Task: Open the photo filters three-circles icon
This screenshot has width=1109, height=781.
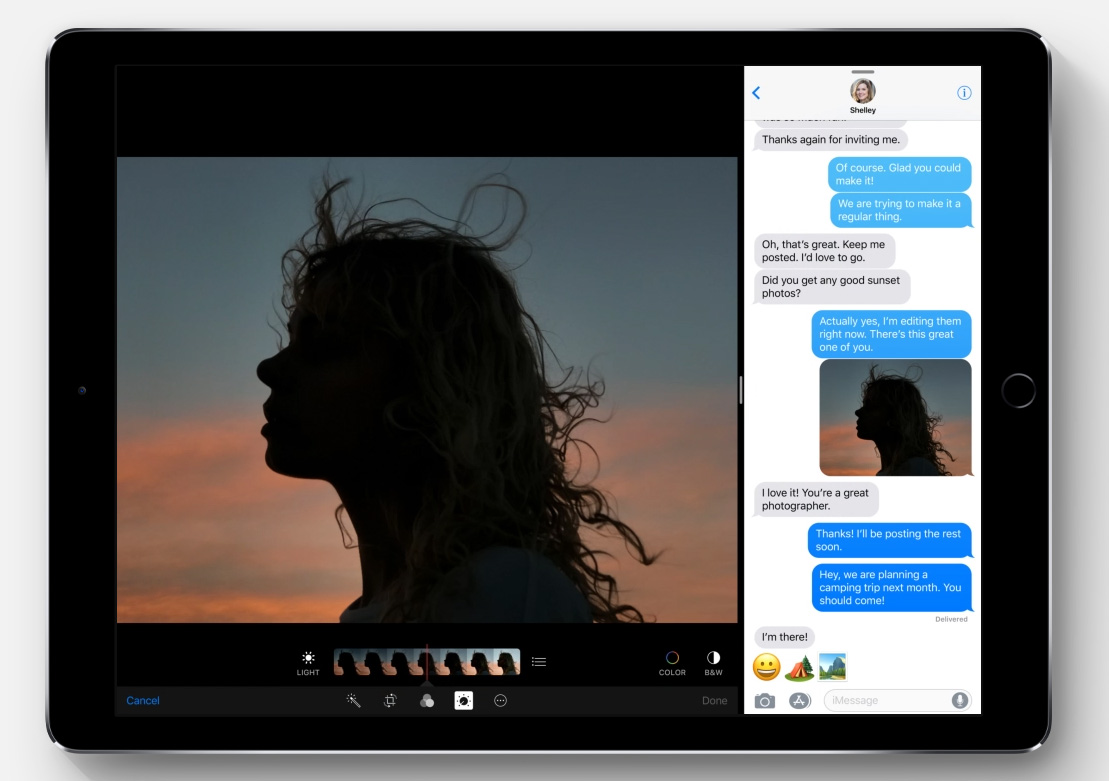Action: click(426, 700)
